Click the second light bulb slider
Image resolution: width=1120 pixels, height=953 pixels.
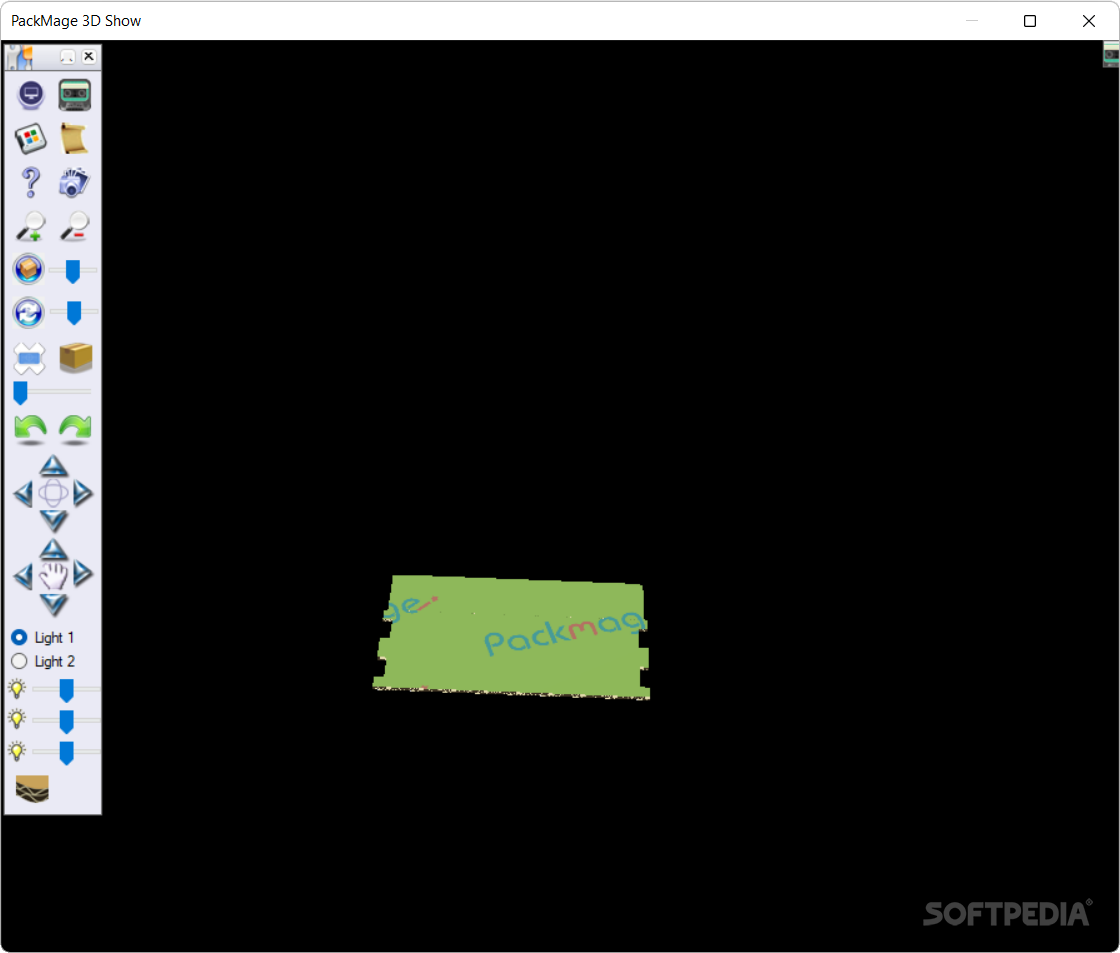66,721
